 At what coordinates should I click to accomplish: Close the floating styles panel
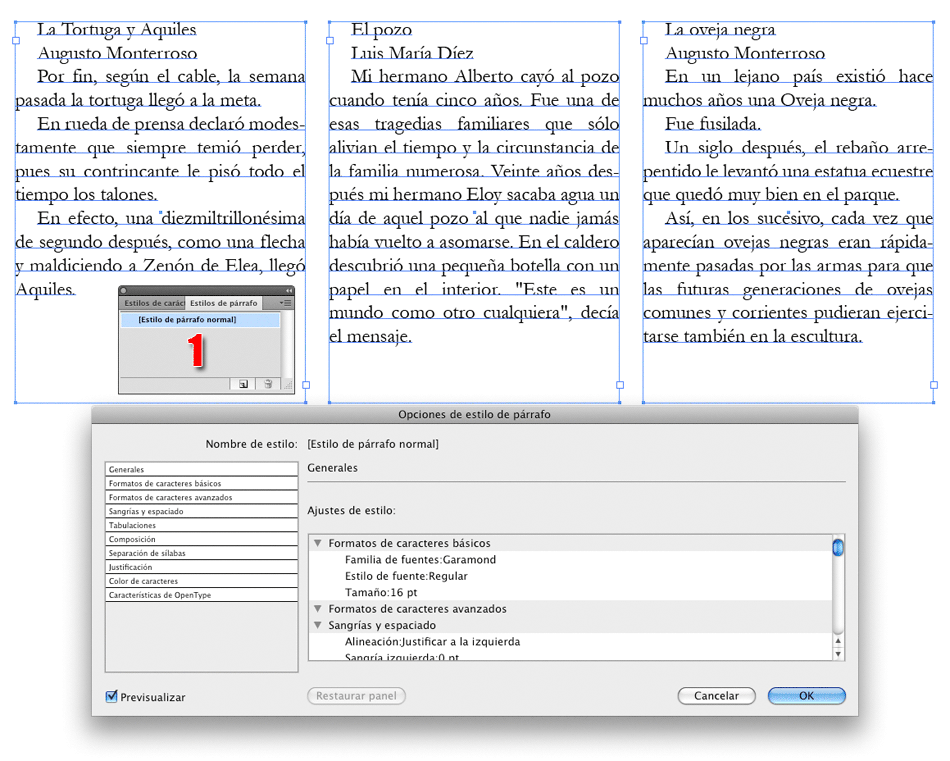pos(124,291)
